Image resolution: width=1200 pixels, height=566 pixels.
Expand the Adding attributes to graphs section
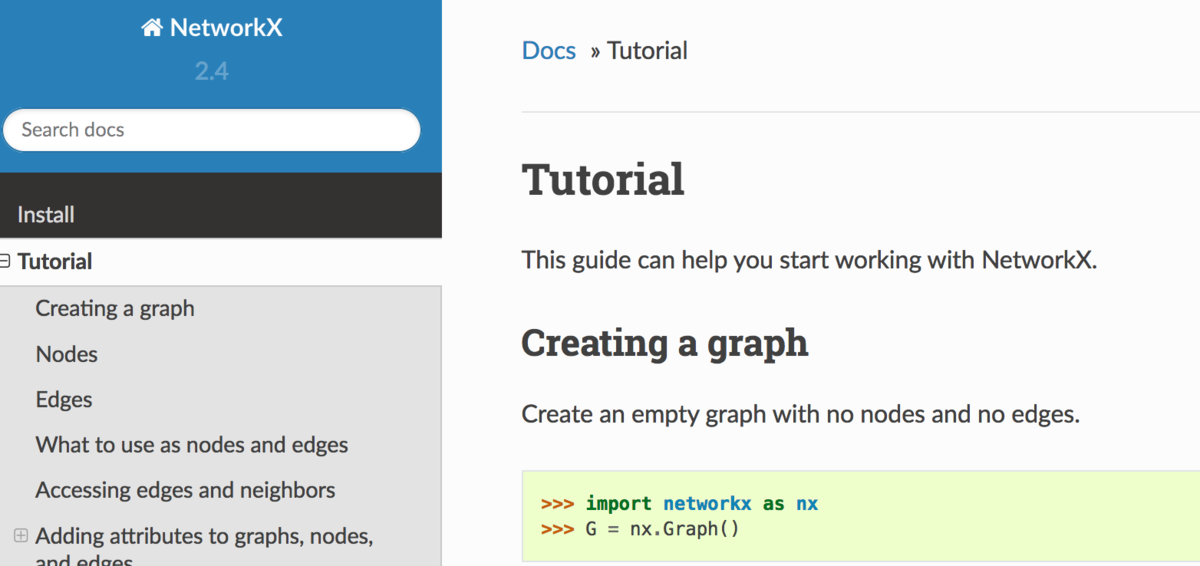(x=21, y=536)
